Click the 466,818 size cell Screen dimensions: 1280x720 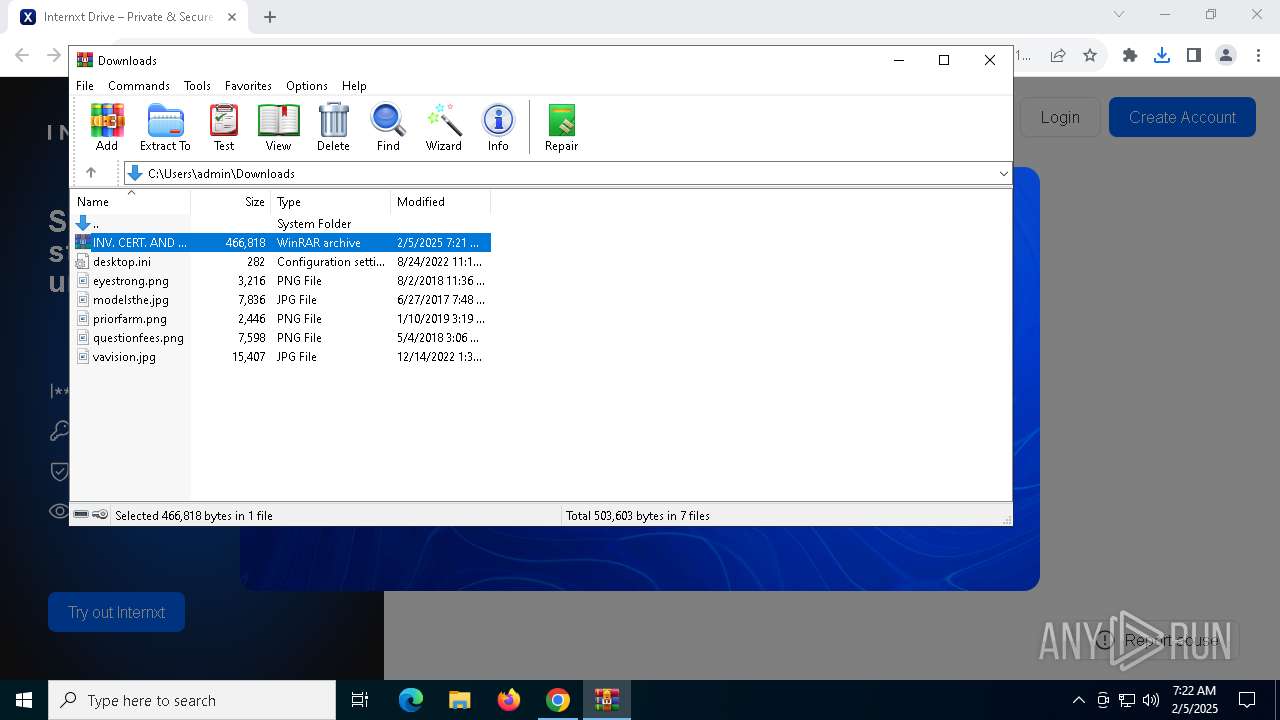point(245,243)
